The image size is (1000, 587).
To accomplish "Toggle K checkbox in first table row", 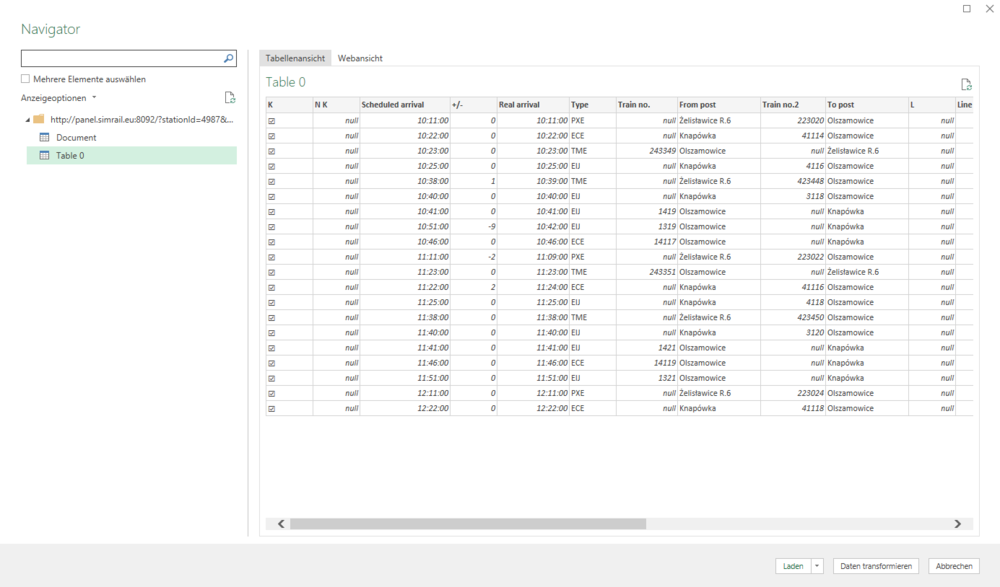I will point(271,121).
